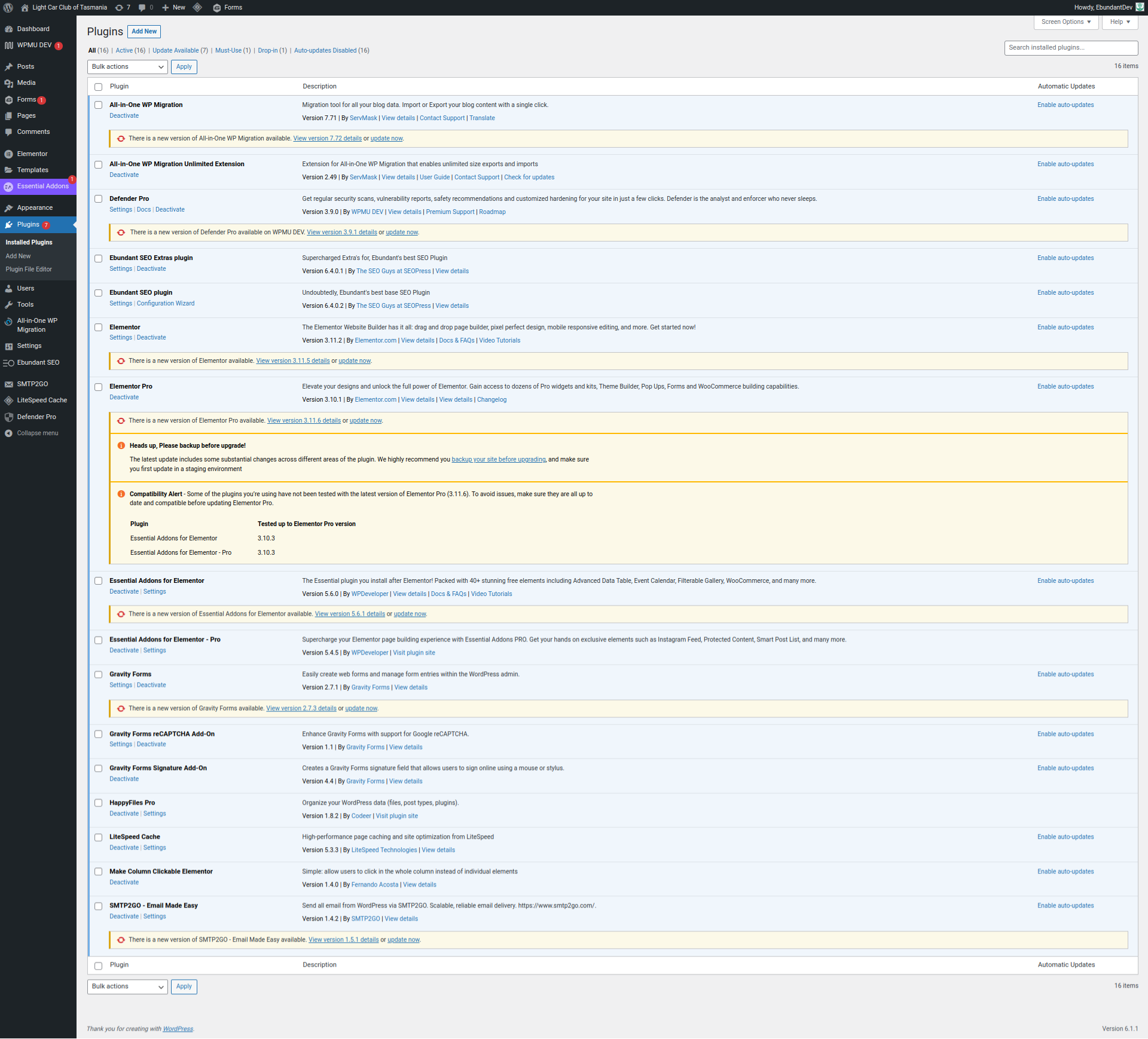
Task: Click update now link for Elementor Pro
Action: [x=365, y=421]
